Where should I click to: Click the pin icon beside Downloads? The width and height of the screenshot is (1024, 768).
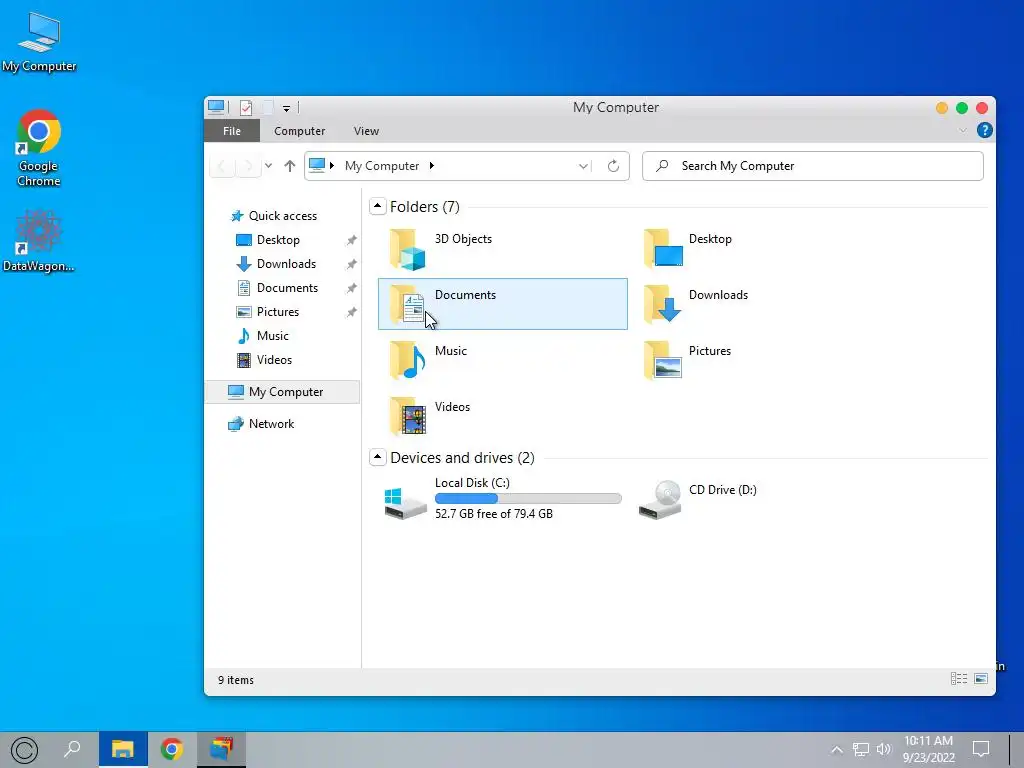351,264
